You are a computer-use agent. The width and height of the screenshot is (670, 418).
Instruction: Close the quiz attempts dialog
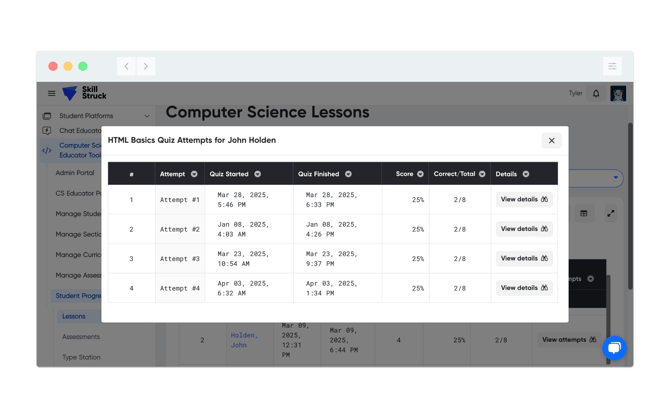pyautogui.click(x=551, y=141)
